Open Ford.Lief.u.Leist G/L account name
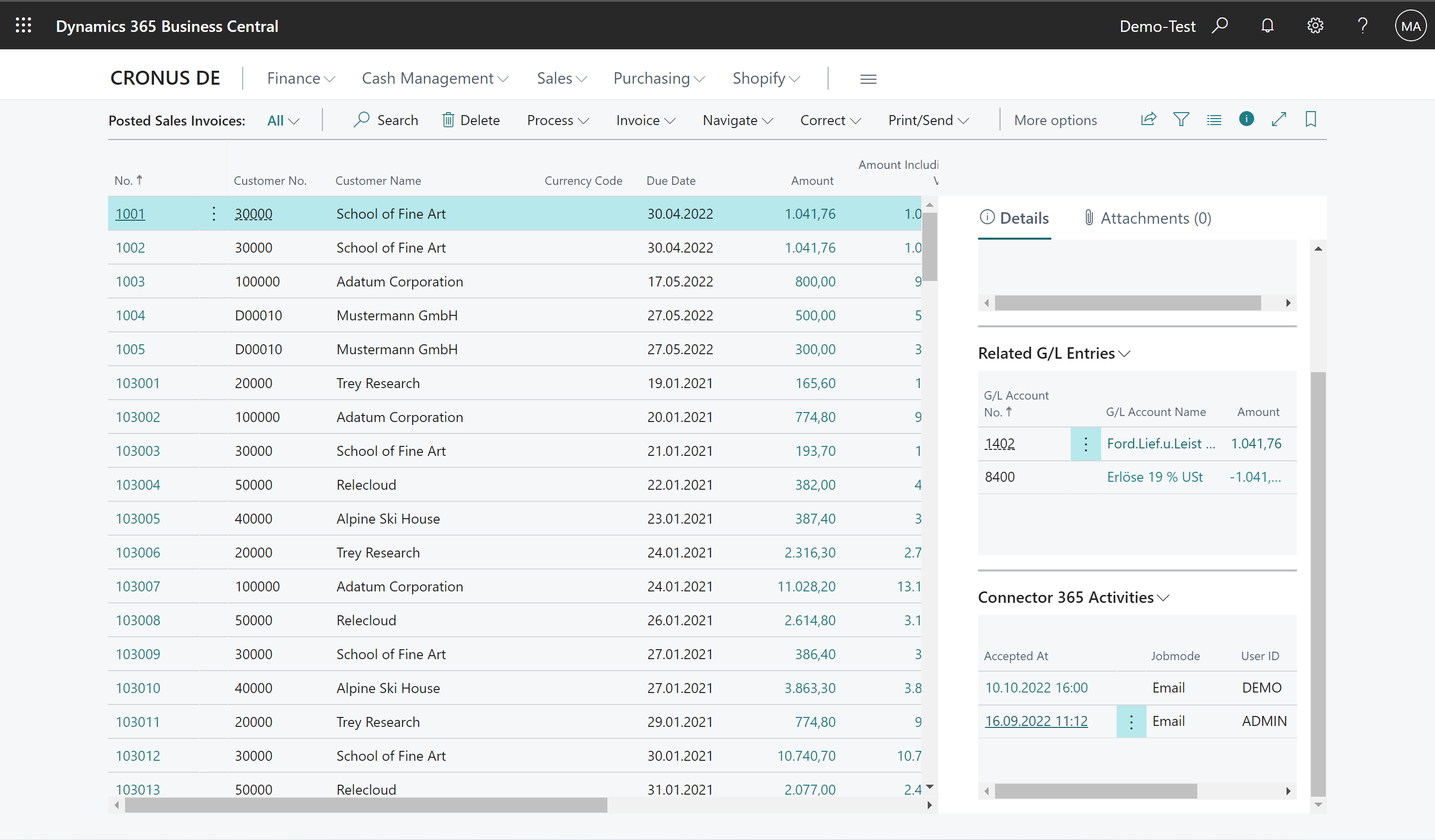 tap(1160, 443)
